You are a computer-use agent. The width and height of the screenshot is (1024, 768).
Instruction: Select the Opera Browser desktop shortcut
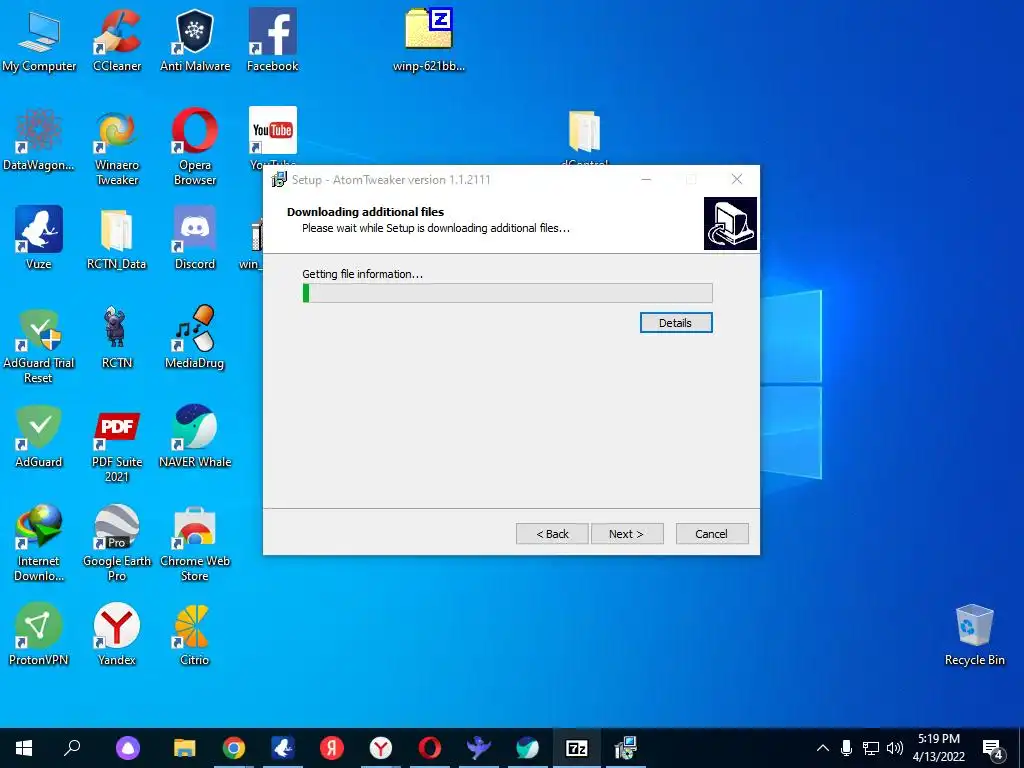pyautogui.click(x=195, y=147)
